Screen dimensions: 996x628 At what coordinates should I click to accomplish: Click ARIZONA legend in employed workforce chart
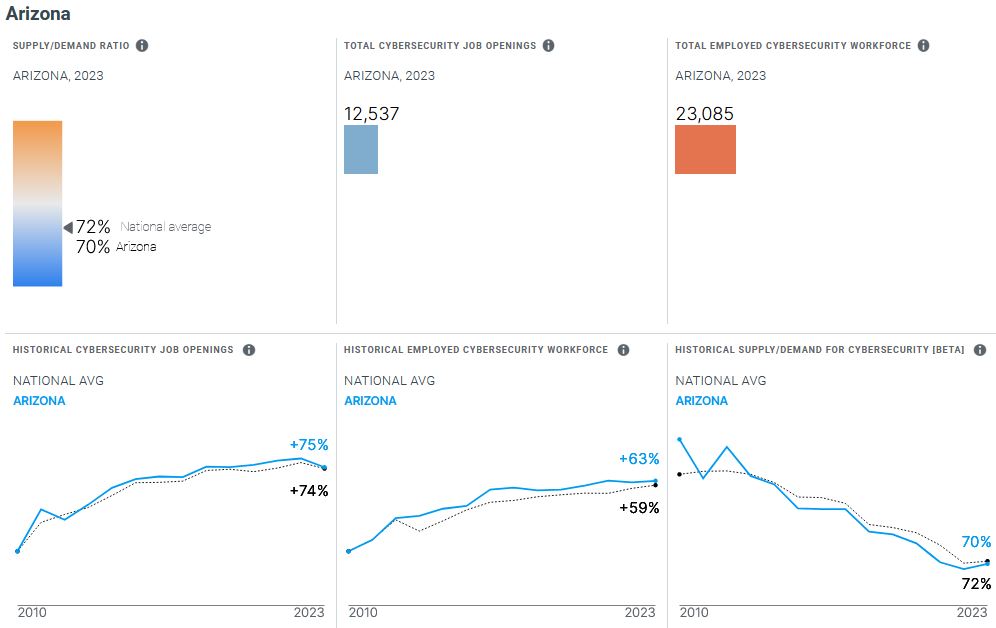pyautogui.click(x=370, y=401)
